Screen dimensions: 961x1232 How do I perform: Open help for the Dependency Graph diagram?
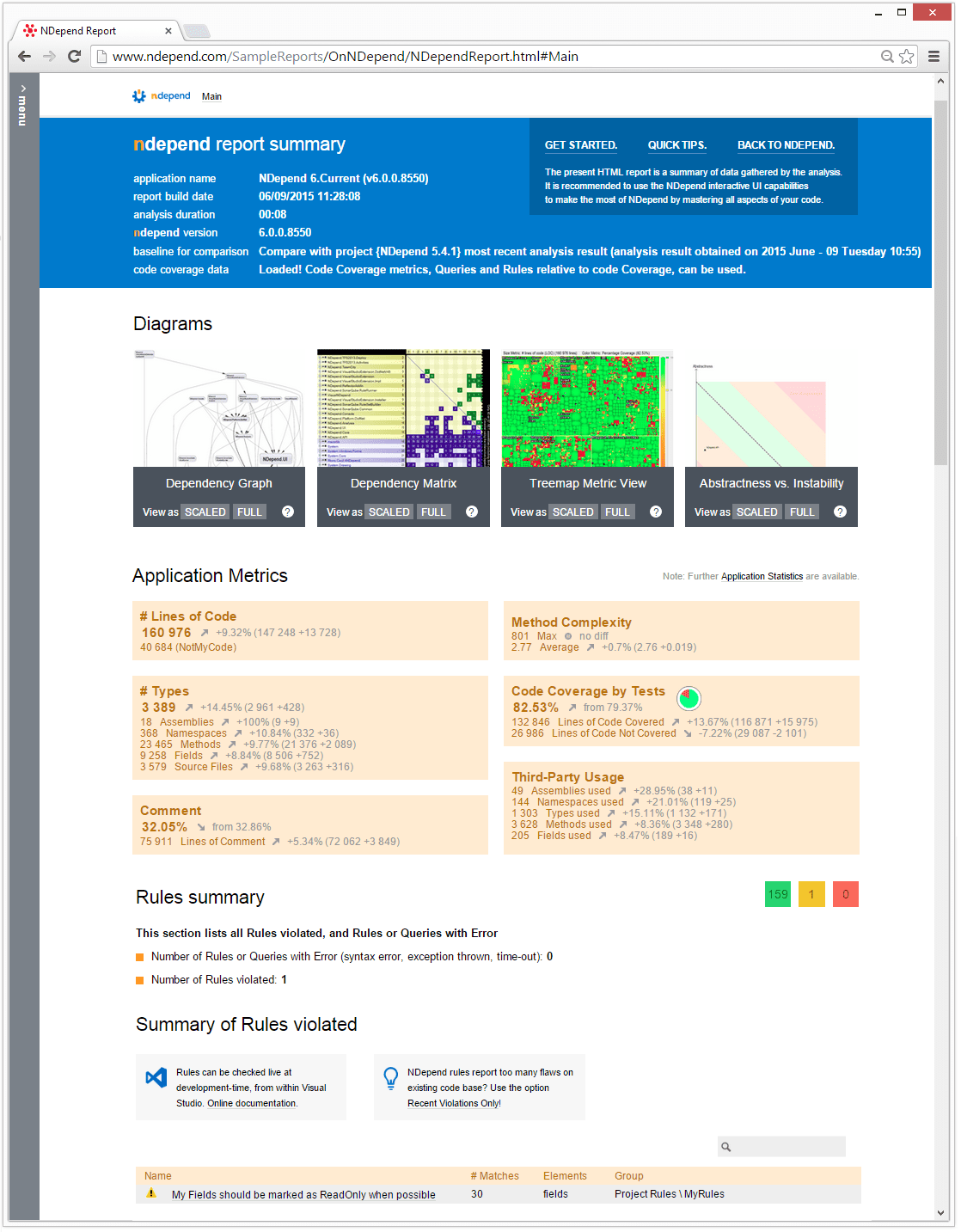(287, 512)
